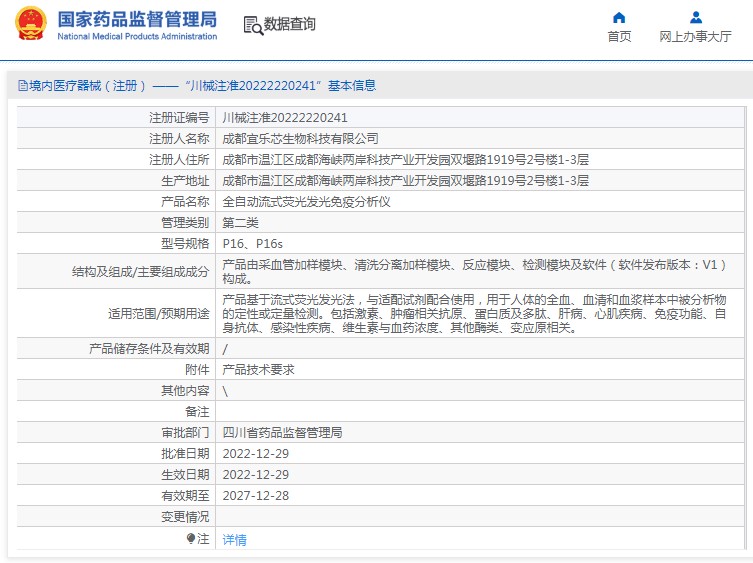753x563 pixels.
Task: Click the 数据查询 label text
Action: point(290,24)
